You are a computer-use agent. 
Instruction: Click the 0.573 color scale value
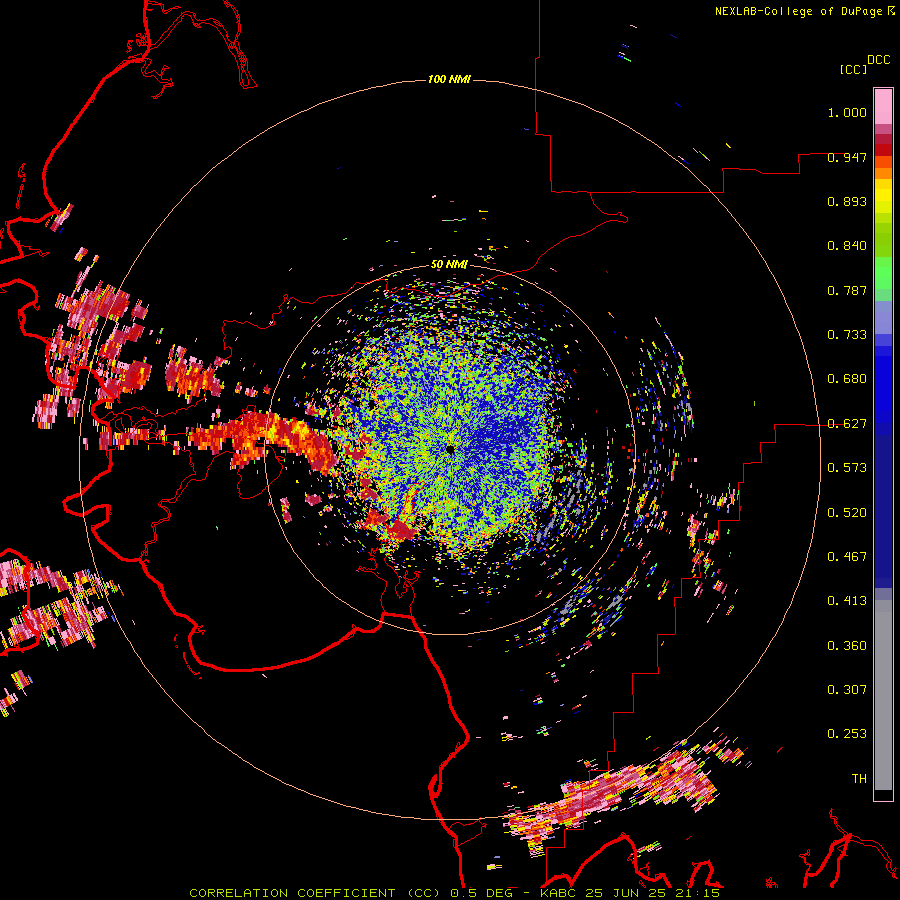847,468
